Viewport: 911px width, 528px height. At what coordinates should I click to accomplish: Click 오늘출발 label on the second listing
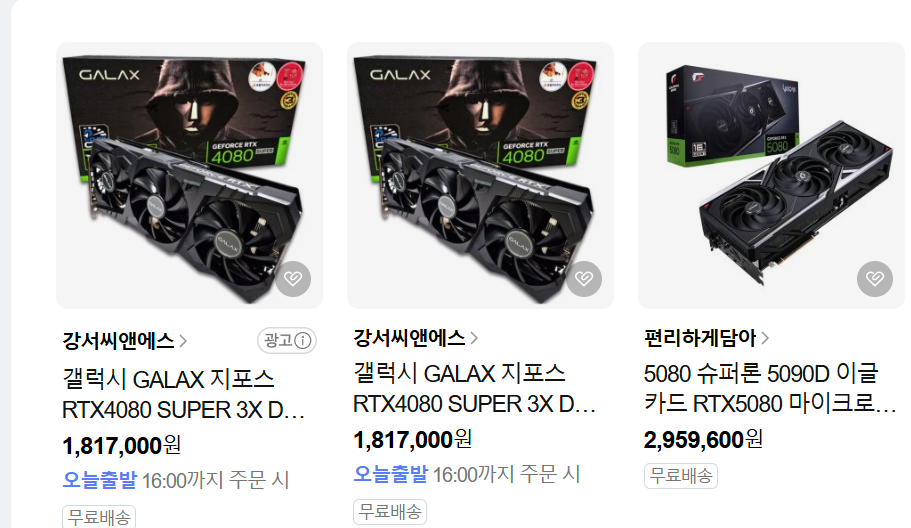pos(390,474)
